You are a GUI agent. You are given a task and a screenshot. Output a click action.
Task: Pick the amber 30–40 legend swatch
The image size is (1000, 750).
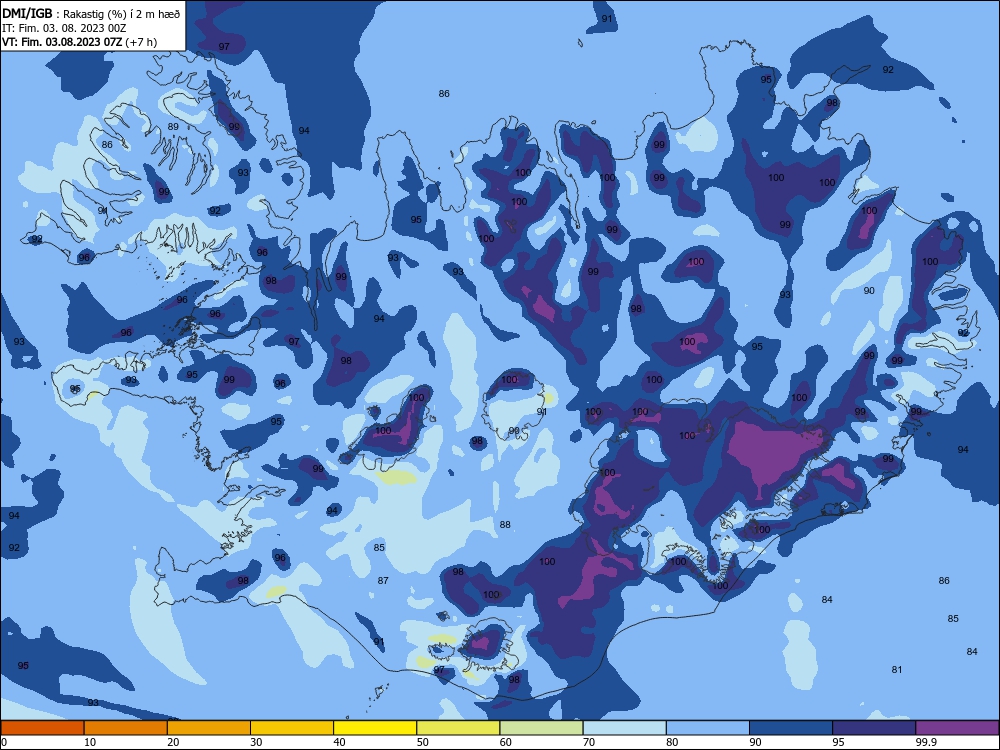tap(292, 728)
